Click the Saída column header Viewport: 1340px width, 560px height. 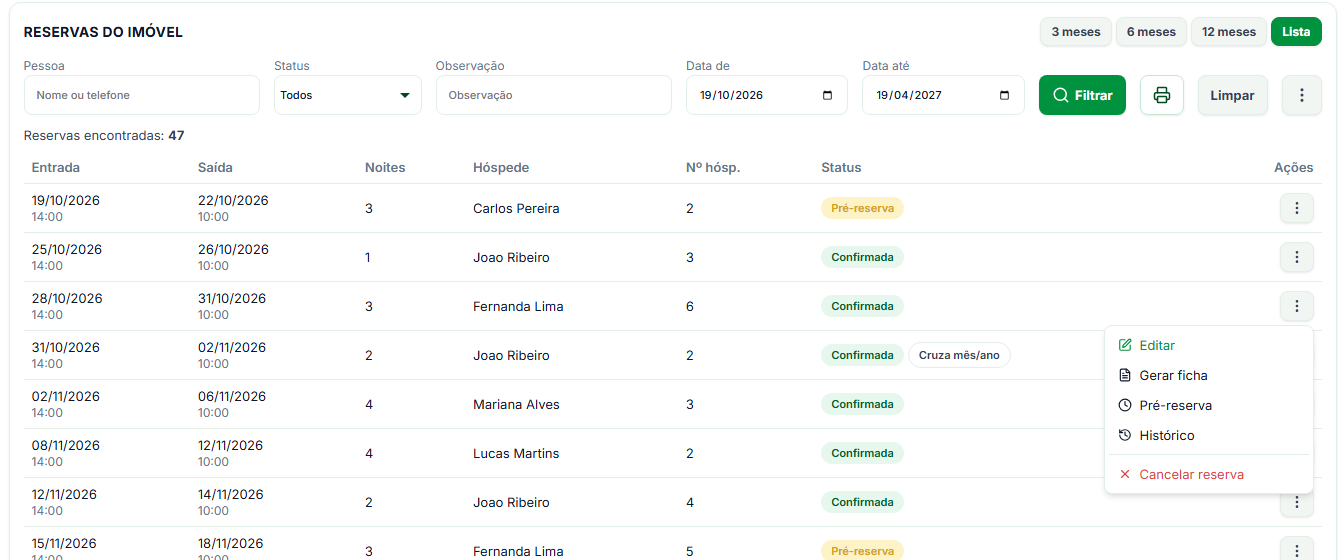215,167
